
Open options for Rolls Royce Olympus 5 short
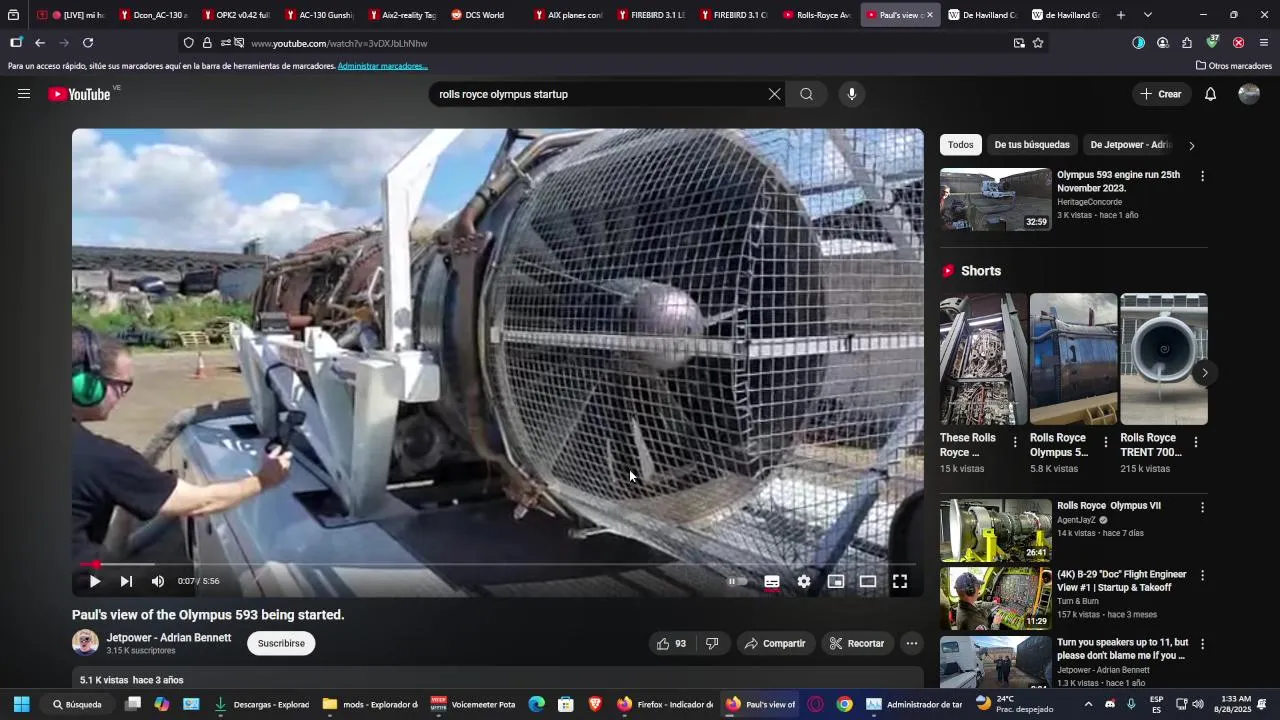click(x=1105, y=442)
